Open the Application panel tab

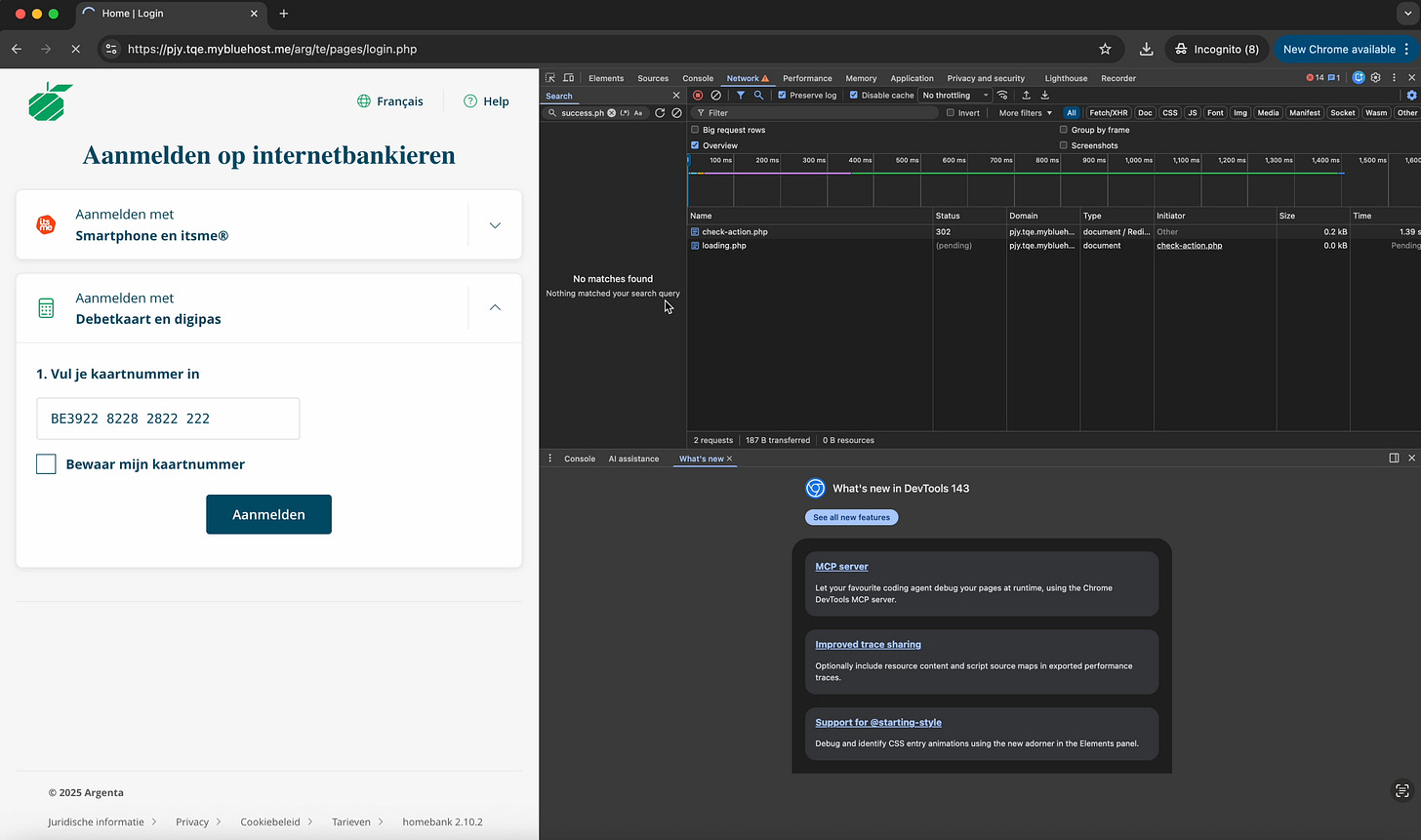point(912,78)
